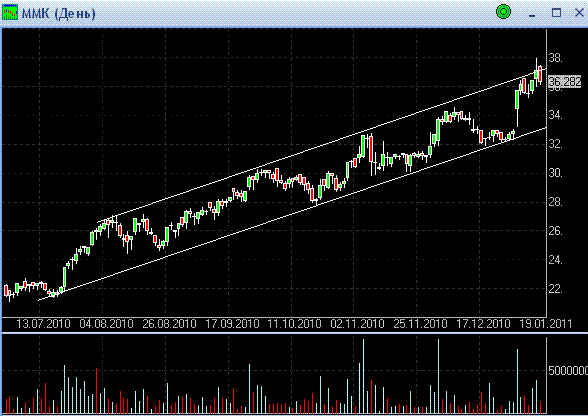Click the 38 price axis label
Screen dimensions: 588x416
555,58
